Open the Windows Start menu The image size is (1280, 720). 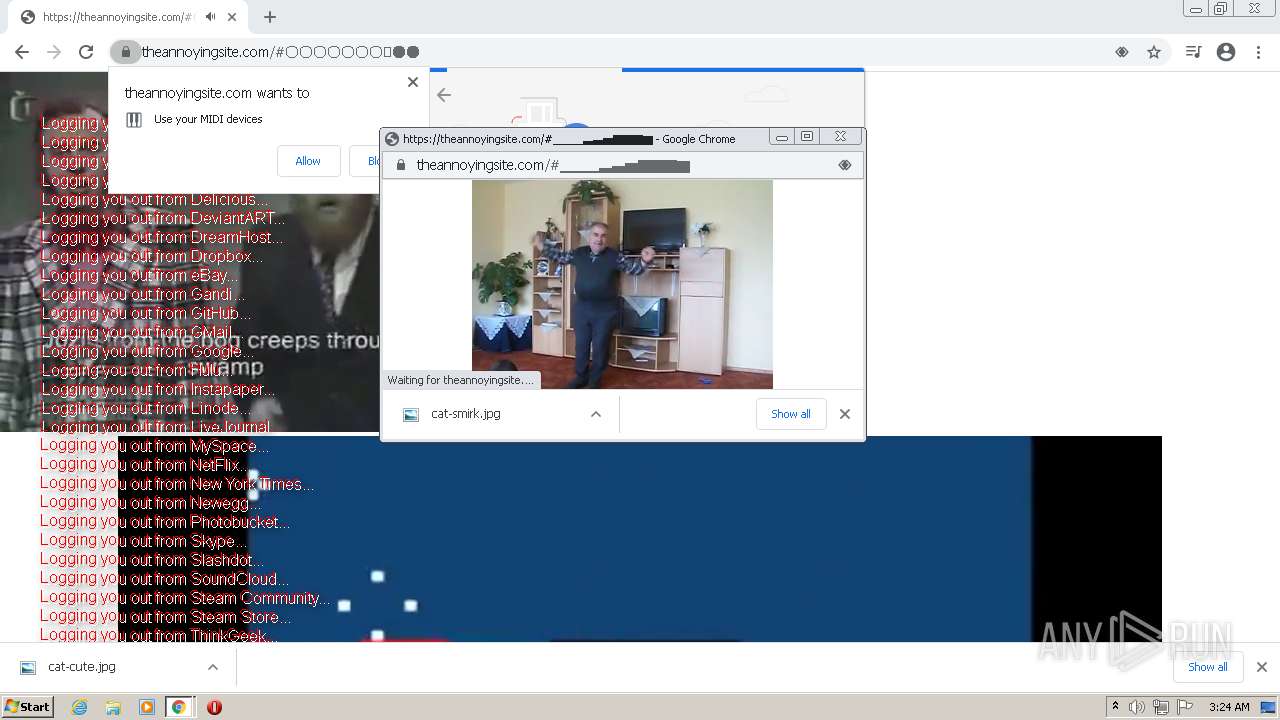click(27, 707)
